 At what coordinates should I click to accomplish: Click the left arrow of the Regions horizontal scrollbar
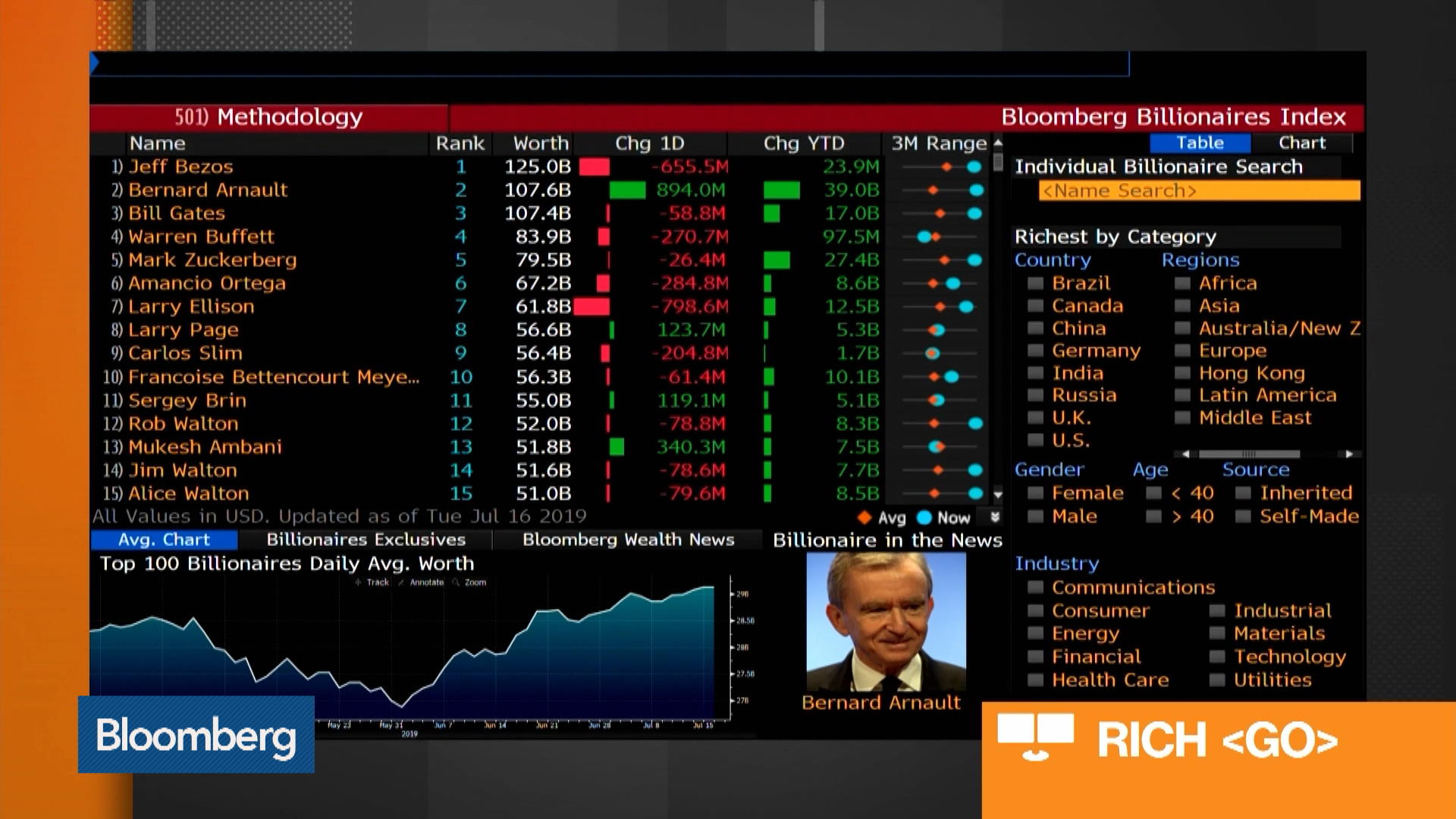click(1185, 454)
